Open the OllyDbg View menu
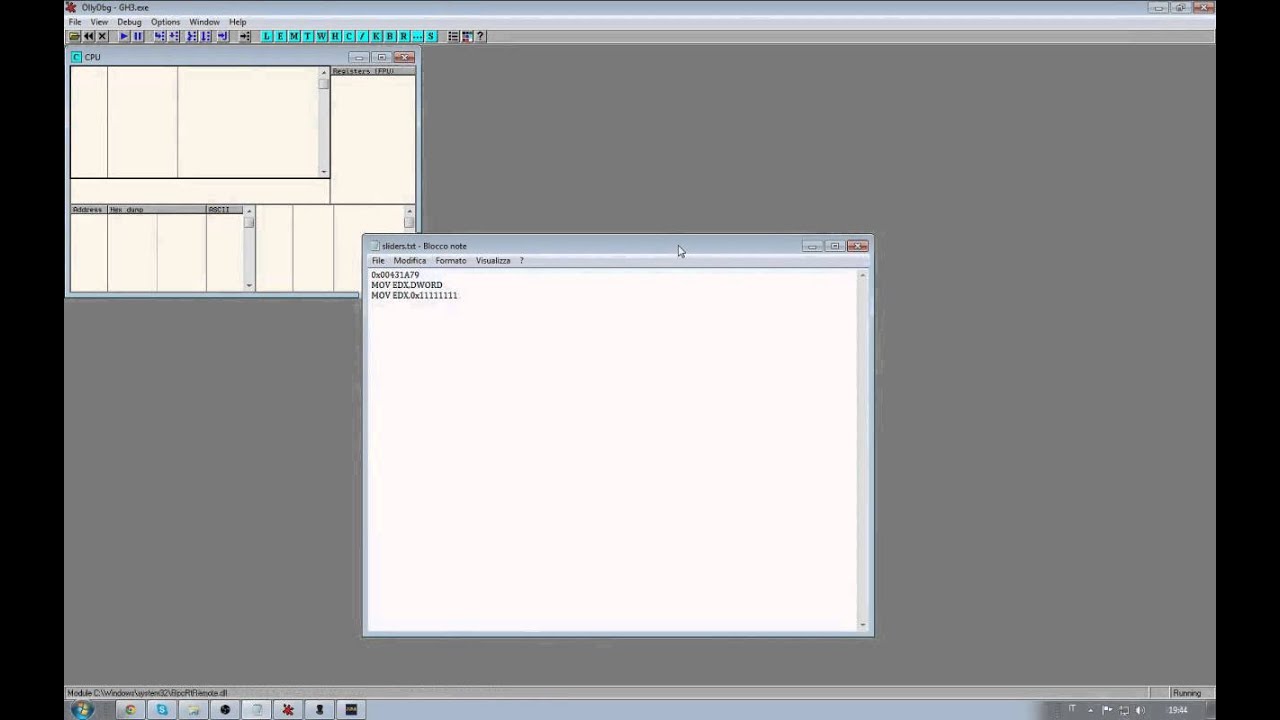Screen dimensions: 1280x720 tap(99, 21)
